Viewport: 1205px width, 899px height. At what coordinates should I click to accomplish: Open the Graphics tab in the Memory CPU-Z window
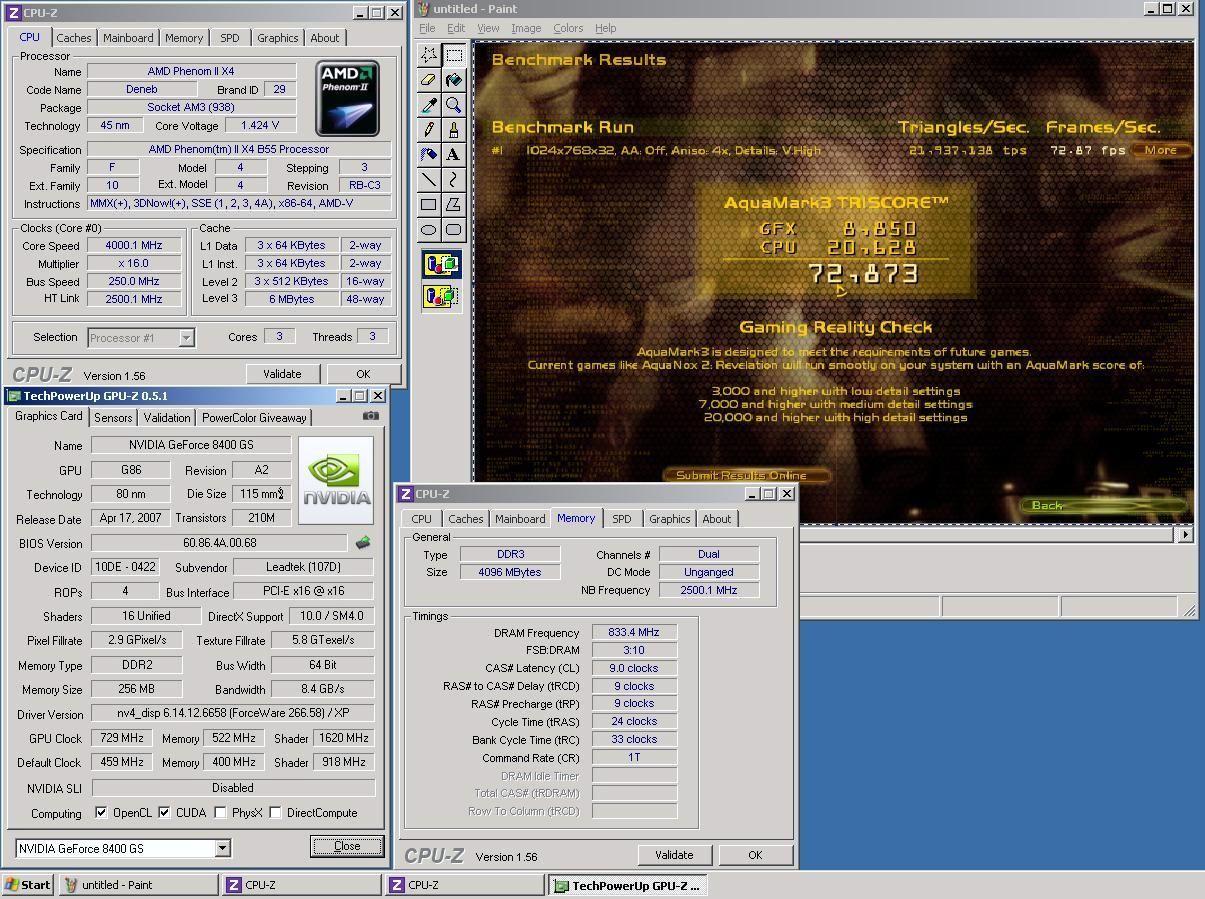[669, 519]
